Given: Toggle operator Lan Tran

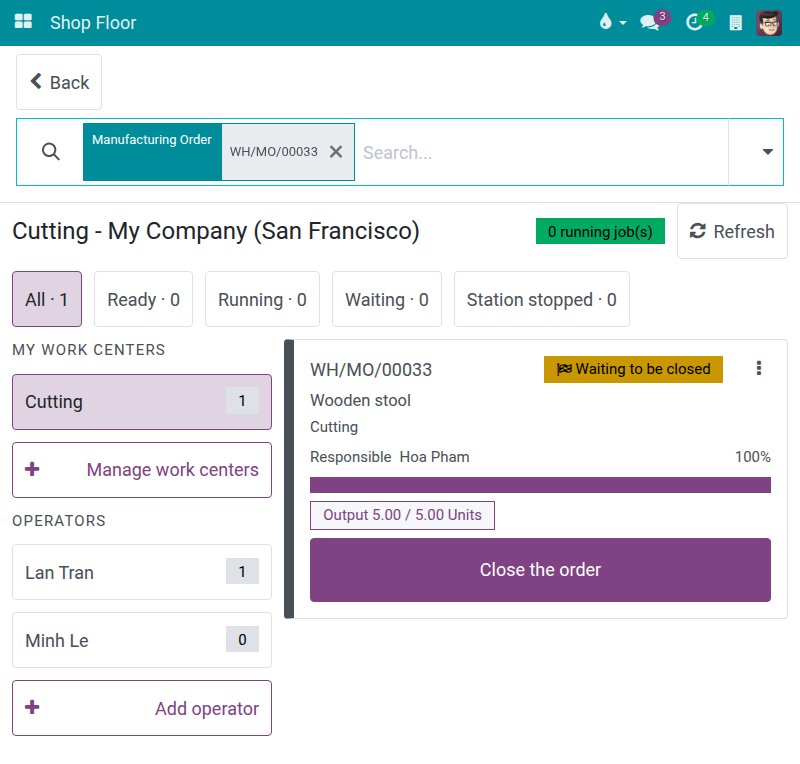Looking at the screenshot, I should (142, 572).
